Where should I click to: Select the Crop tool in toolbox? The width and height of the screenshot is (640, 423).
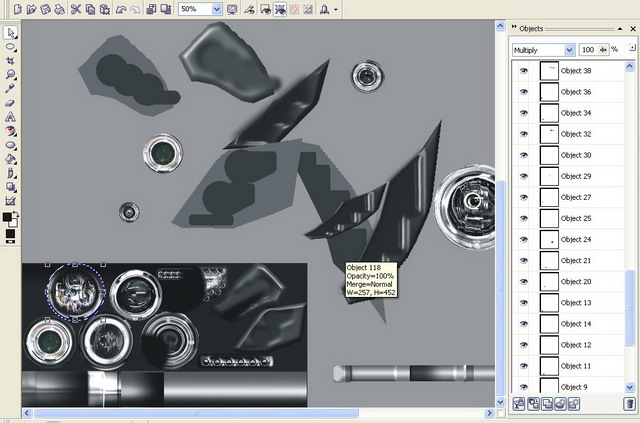(x=10, y=60)
